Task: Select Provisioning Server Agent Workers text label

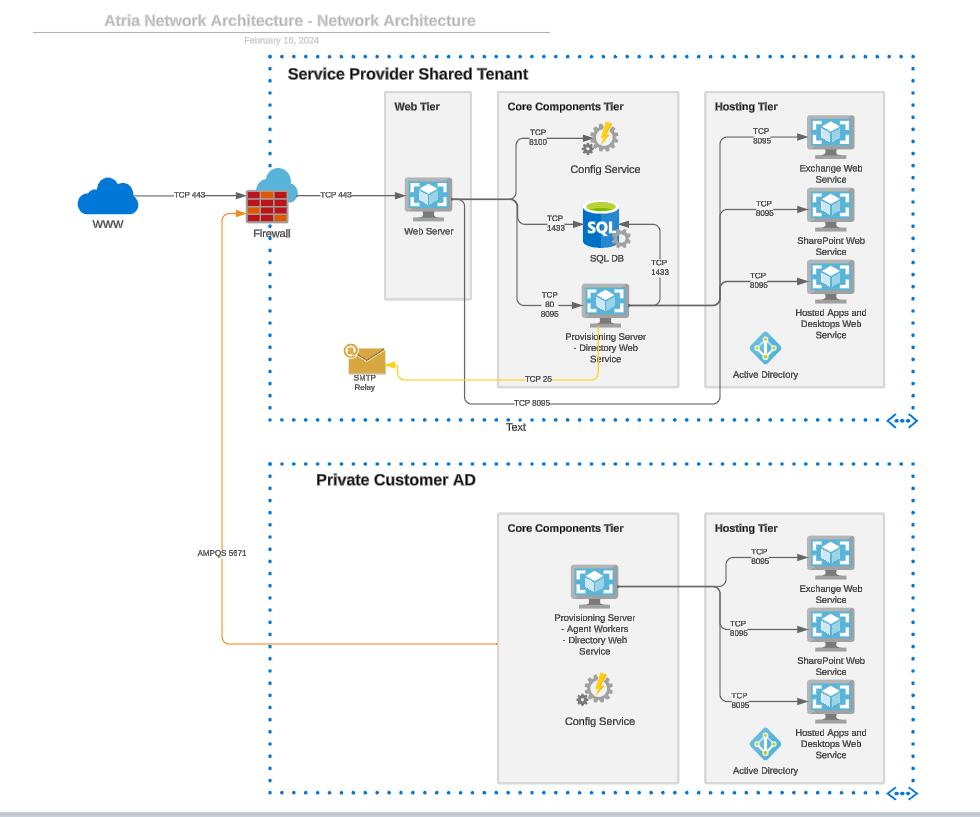Action: pos(594,634)
